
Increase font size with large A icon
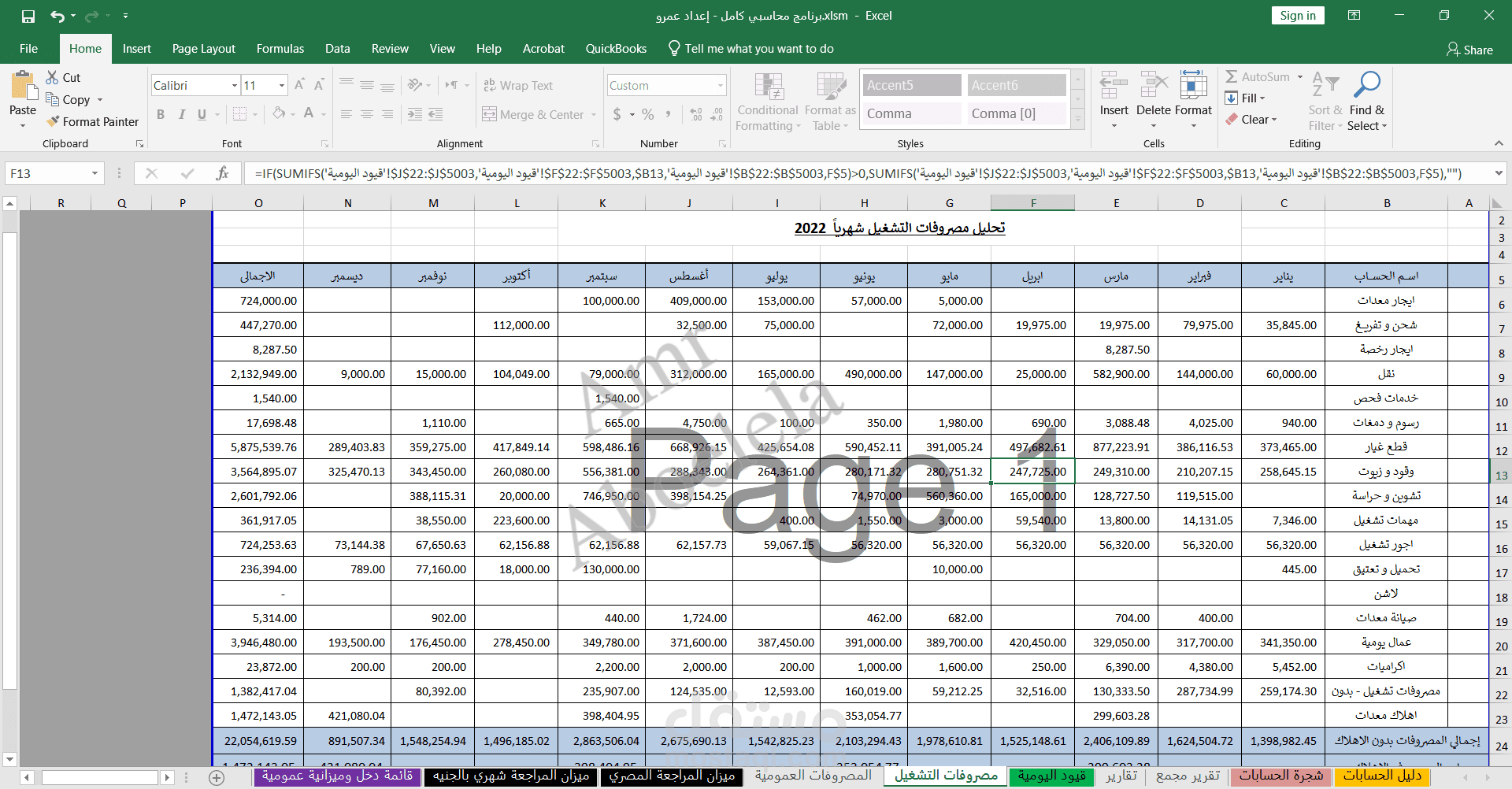[299, 85]
